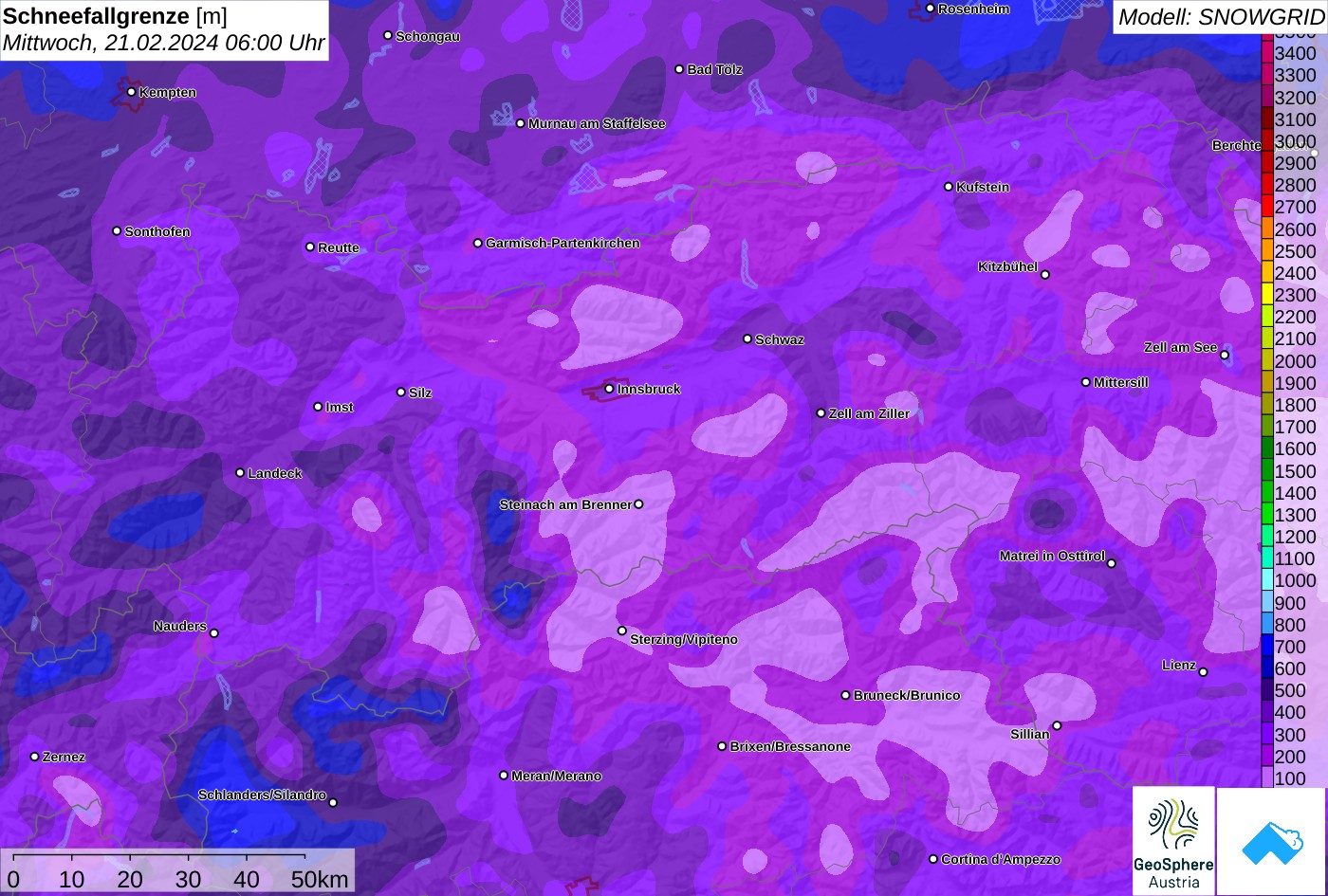This screenshot has width=1328, height=896.
Task: Click the 'Sterzing/Vipiteno' label
Action: [x=684, y=639]
